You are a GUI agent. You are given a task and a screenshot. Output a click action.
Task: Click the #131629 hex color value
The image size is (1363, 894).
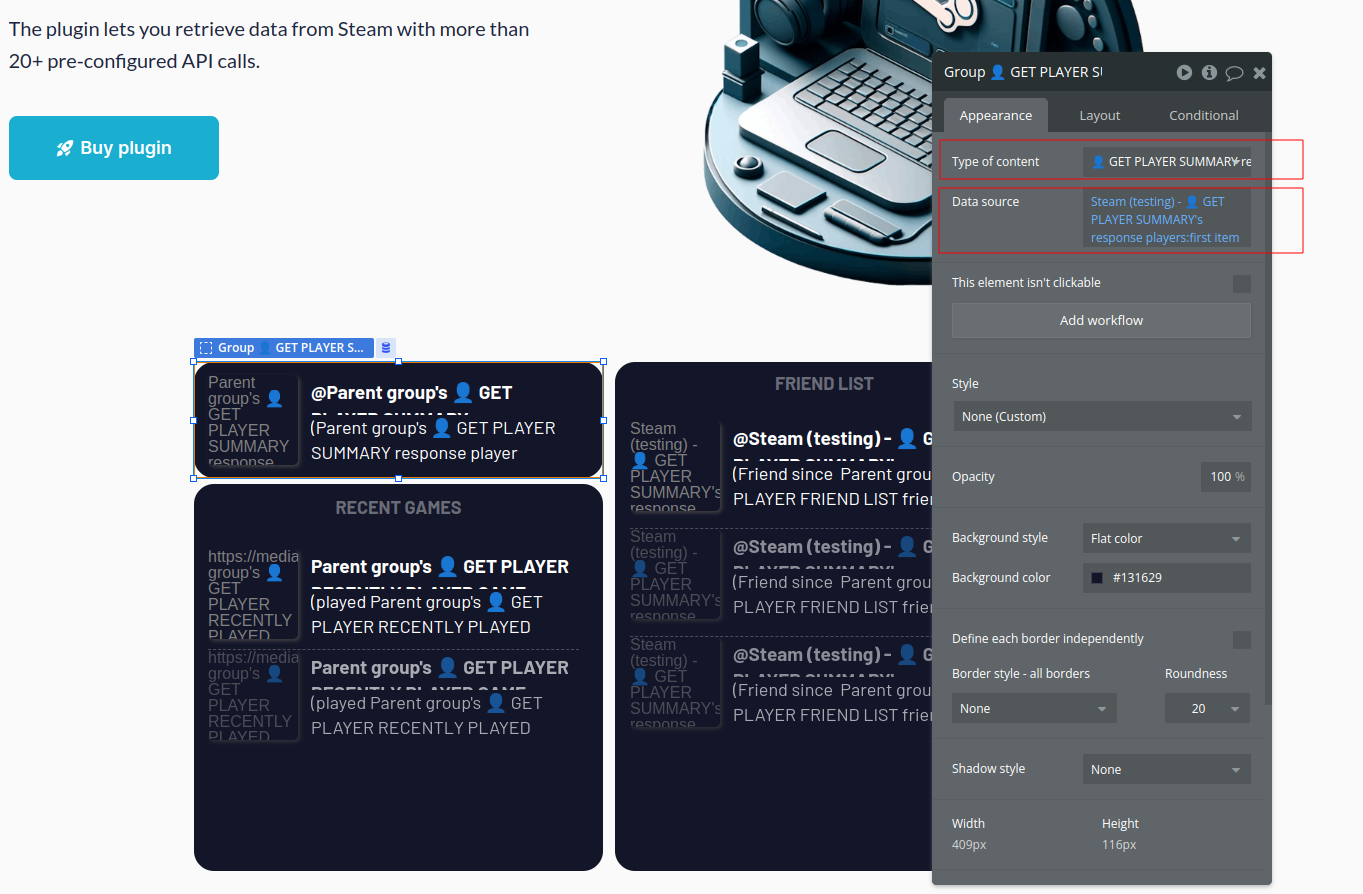tap(1137, 578)
